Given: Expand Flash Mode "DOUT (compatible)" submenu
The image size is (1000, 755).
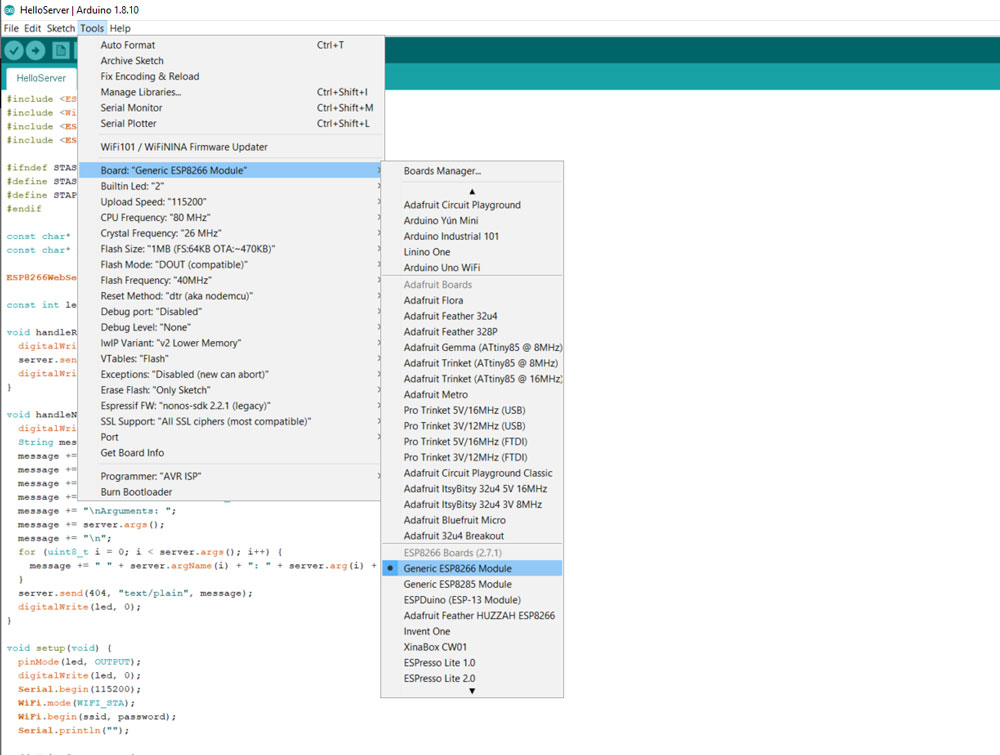Looking at the screenshot, I should [x=231, y=265].
